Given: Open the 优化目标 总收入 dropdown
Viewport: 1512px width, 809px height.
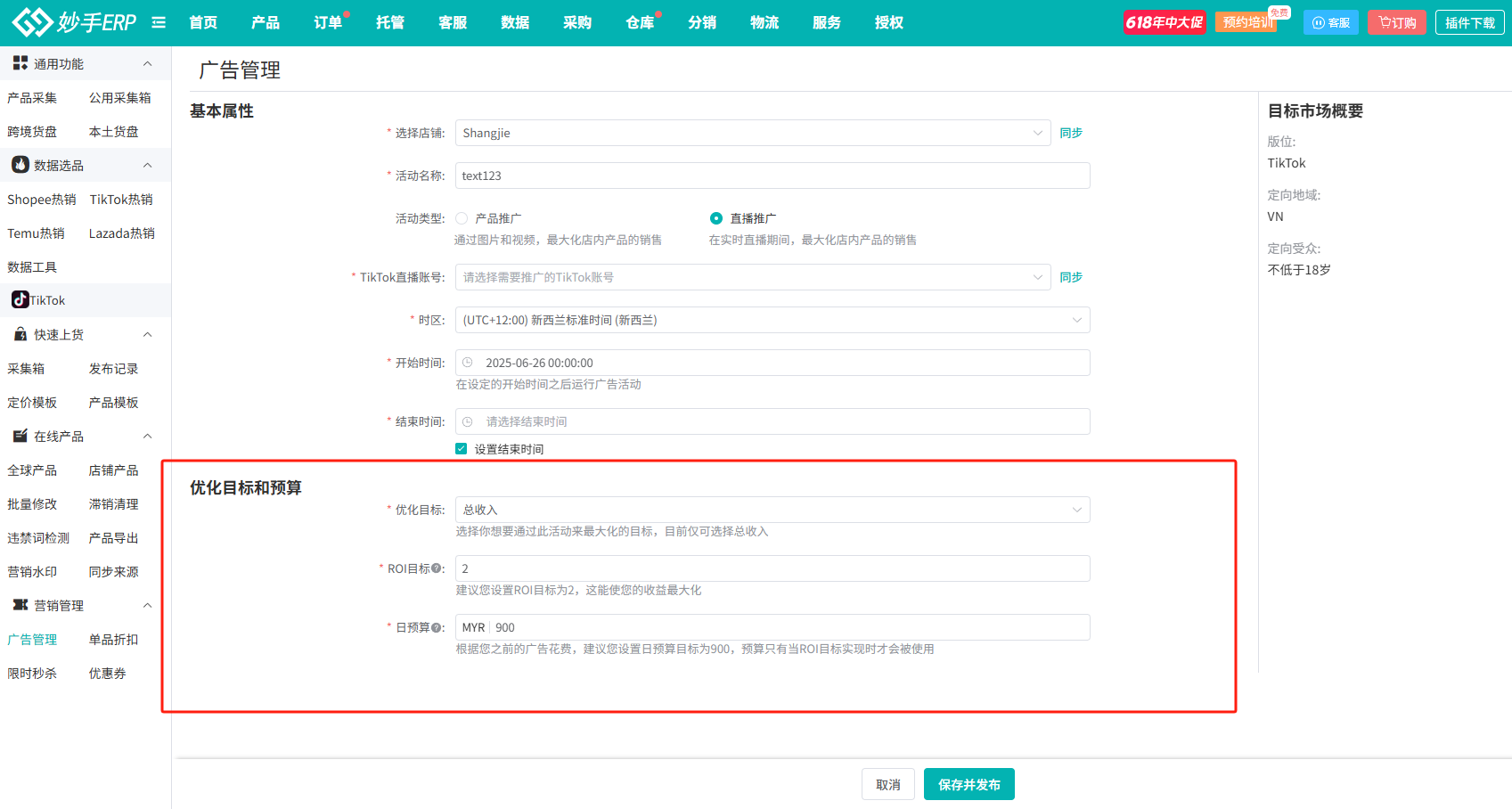Looking at the screenshot, I should point(772,510).
